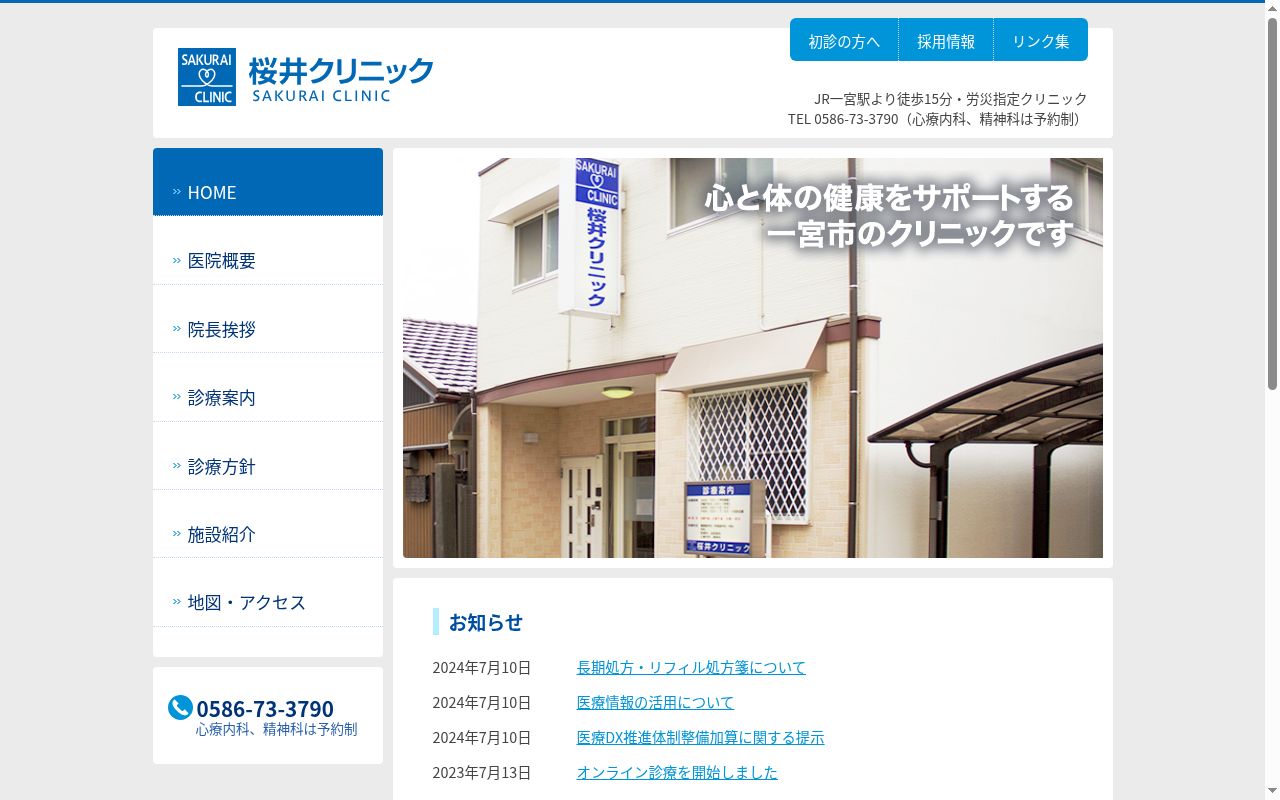Click the clinic building hero image

[x=753, y=358]
